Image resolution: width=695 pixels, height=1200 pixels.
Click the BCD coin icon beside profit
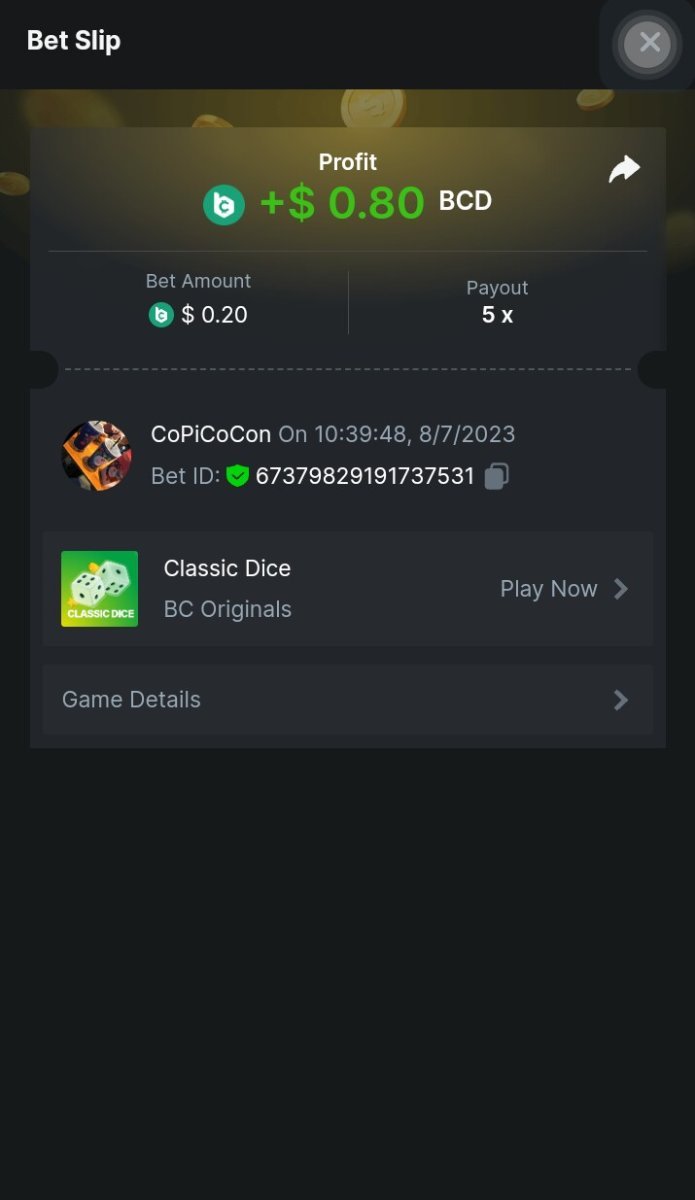pos(224,205)
